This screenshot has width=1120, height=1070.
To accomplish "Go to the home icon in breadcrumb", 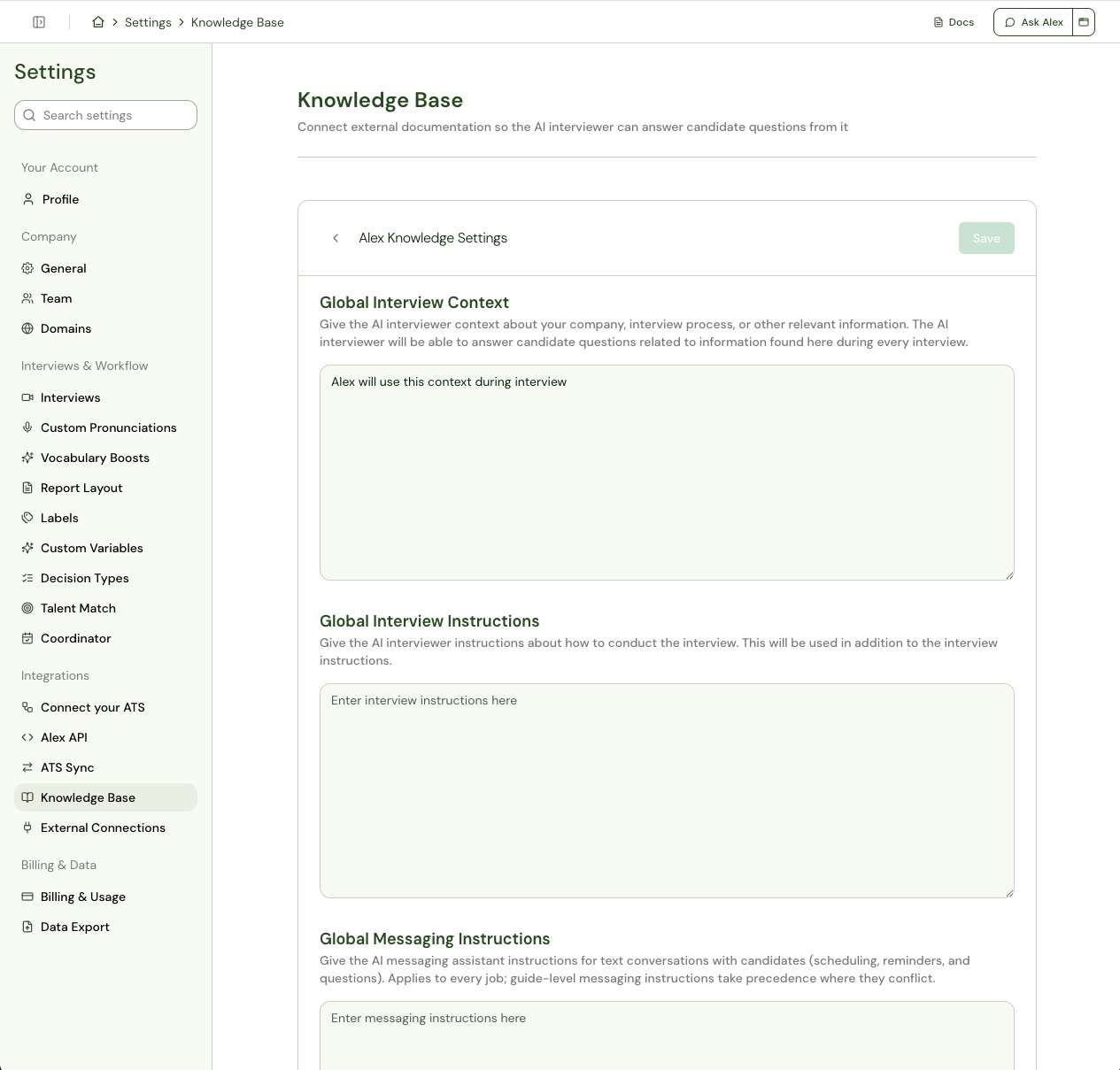I will [x=98, y=22].
